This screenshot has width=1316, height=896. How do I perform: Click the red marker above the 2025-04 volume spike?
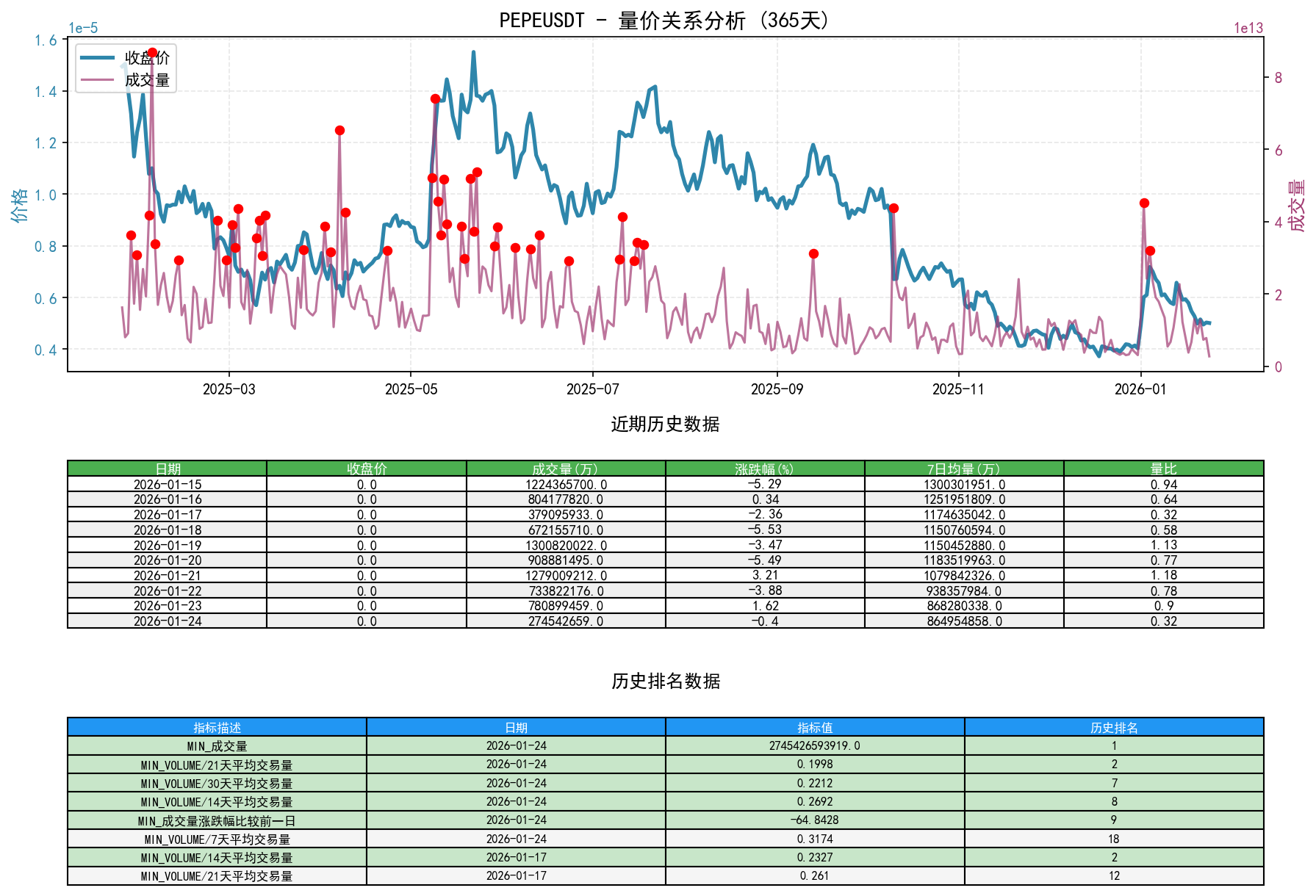(x=339, y=129)
